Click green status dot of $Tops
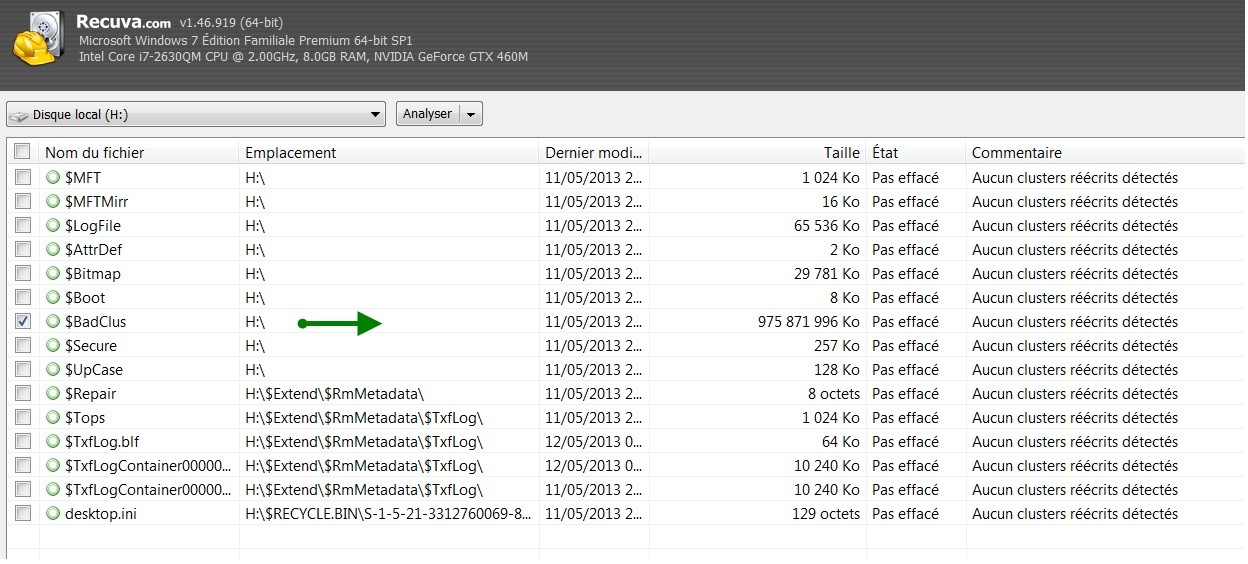 (x=54, y=418)
